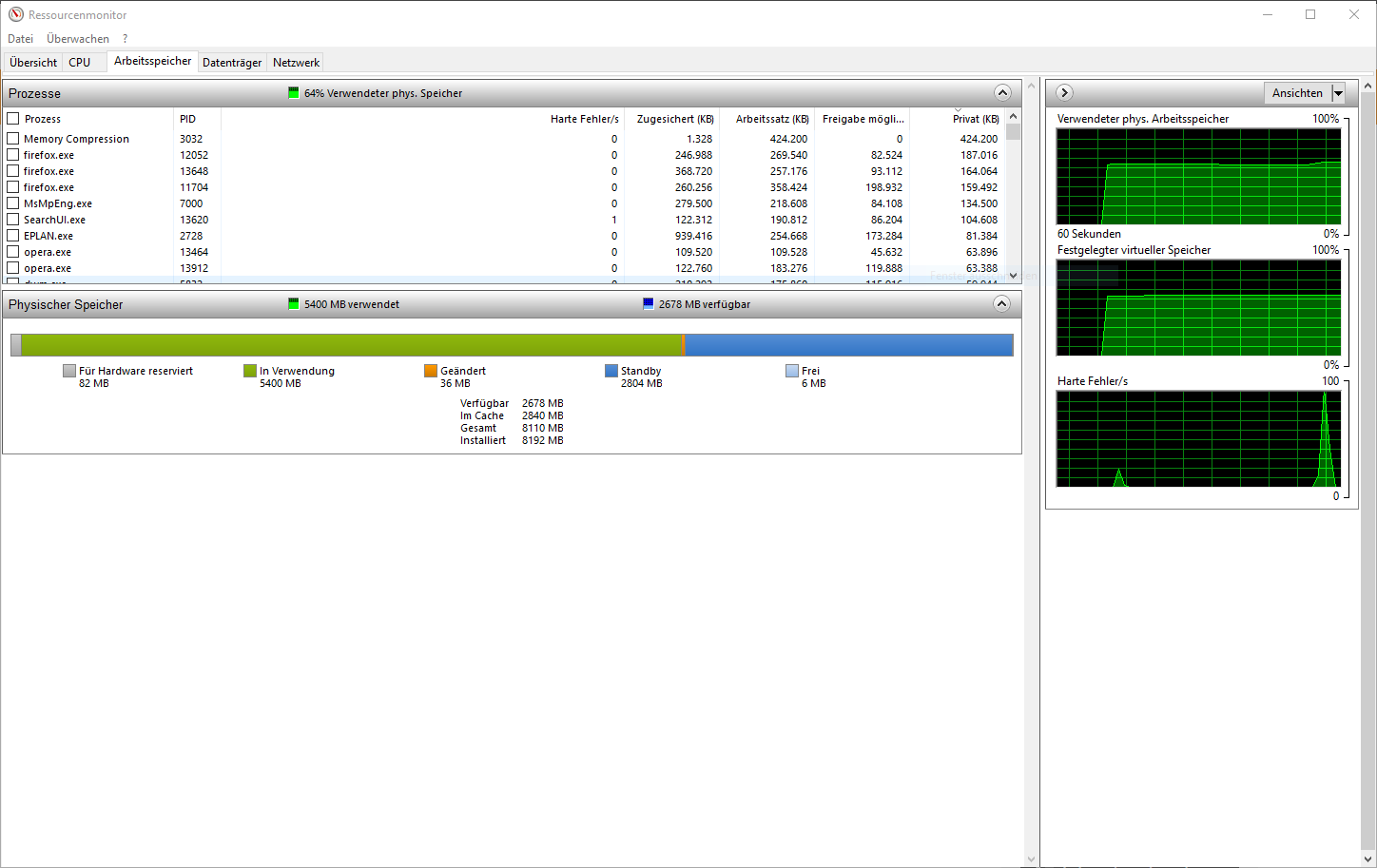This screenshot has height=868, width=1377.
Task: Click the graphs pane scroll up arrow
Action: 1368,86
